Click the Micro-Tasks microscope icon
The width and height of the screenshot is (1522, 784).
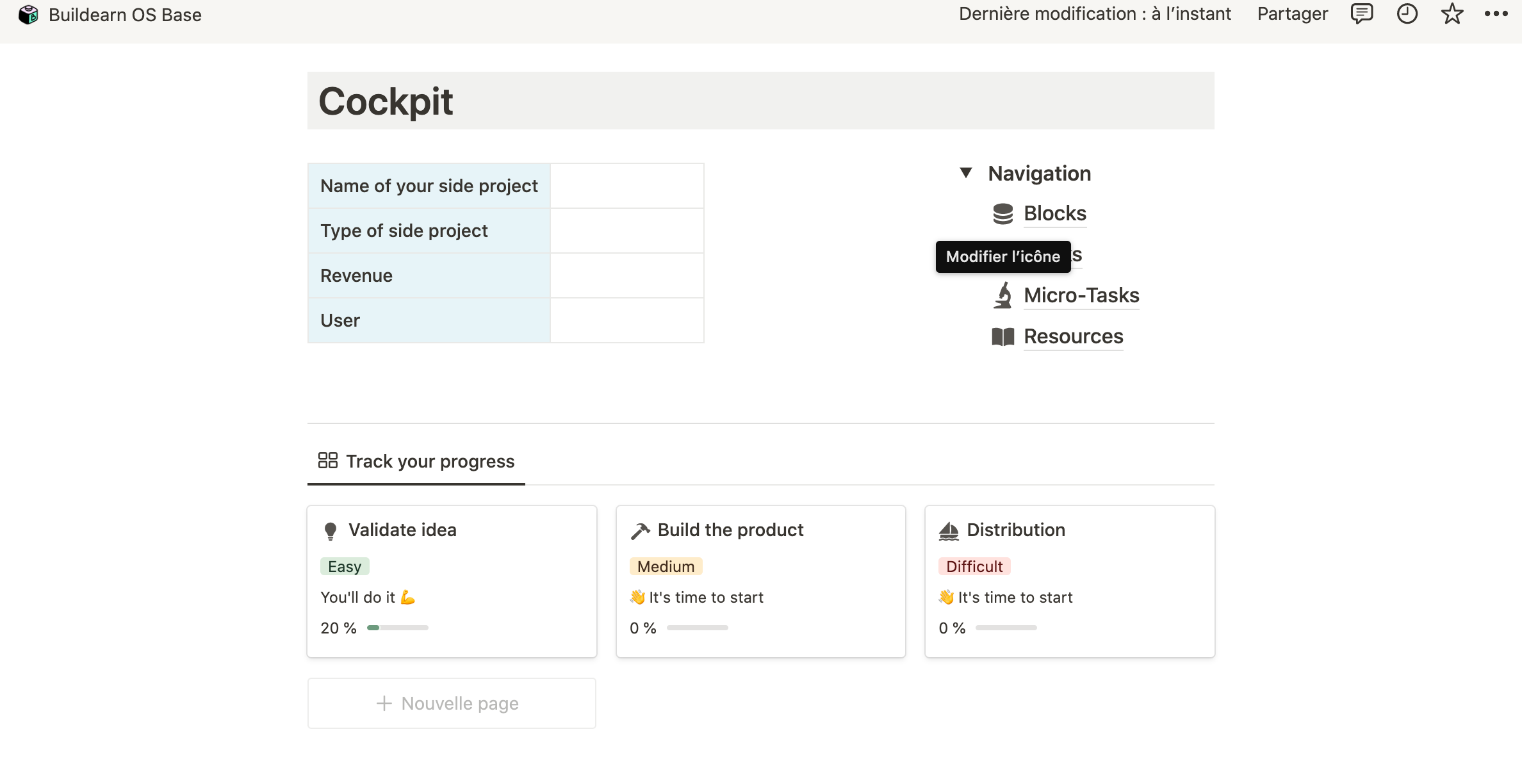tap(1002, 296)
